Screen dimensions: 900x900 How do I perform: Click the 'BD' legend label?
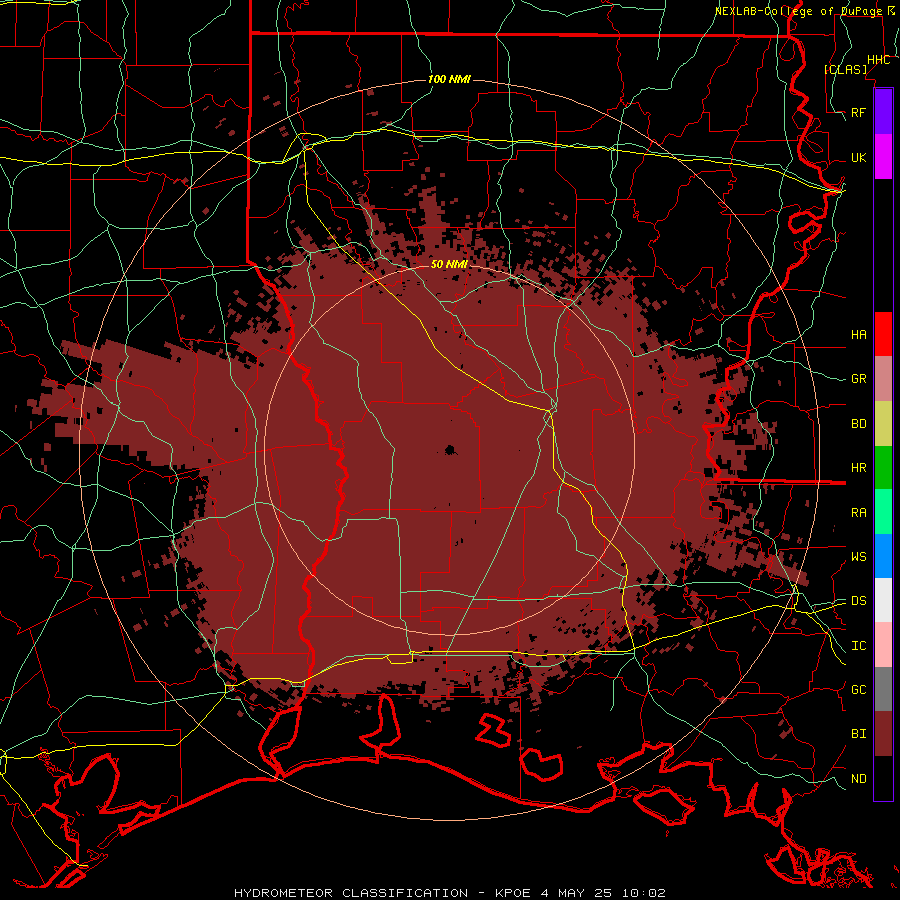coord(858,424)
